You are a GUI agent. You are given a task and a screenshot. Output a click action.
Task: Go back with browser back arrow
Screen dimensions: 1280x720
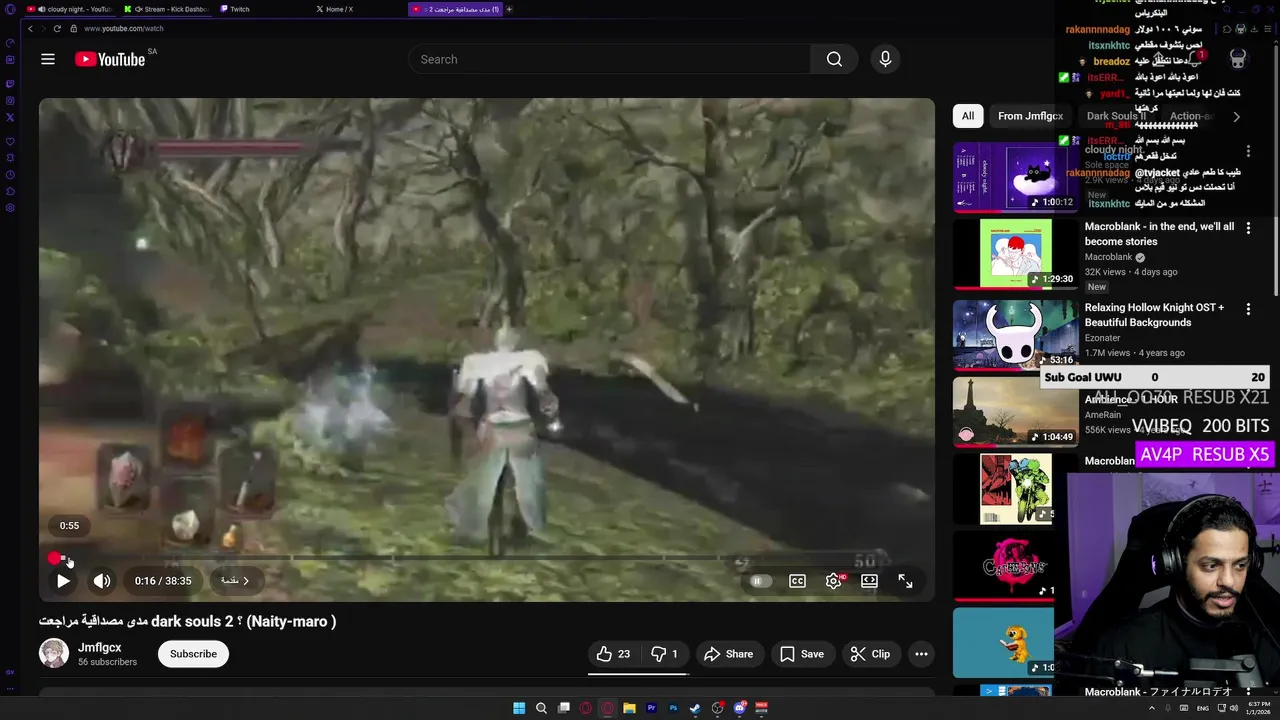point(30,29)
